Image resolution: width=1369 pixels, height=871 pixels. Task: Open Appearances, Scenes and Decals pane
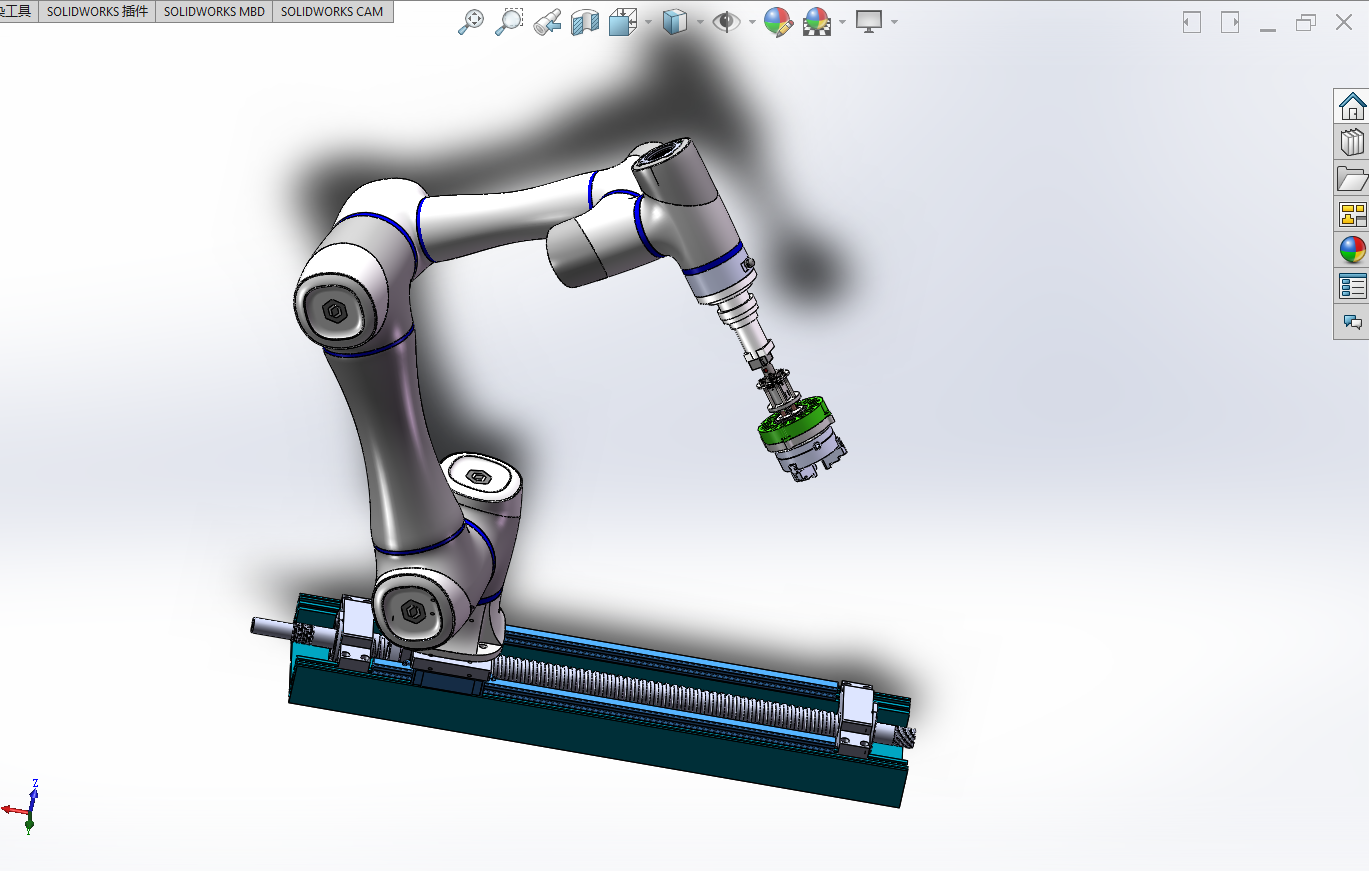point(1352,250)
